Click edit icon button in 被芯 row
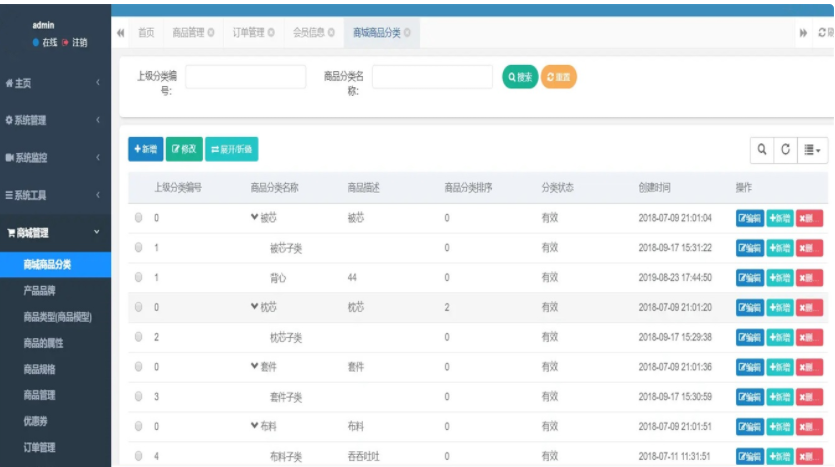Viewport: 835px width, 467px height. [x=750, y=218]
